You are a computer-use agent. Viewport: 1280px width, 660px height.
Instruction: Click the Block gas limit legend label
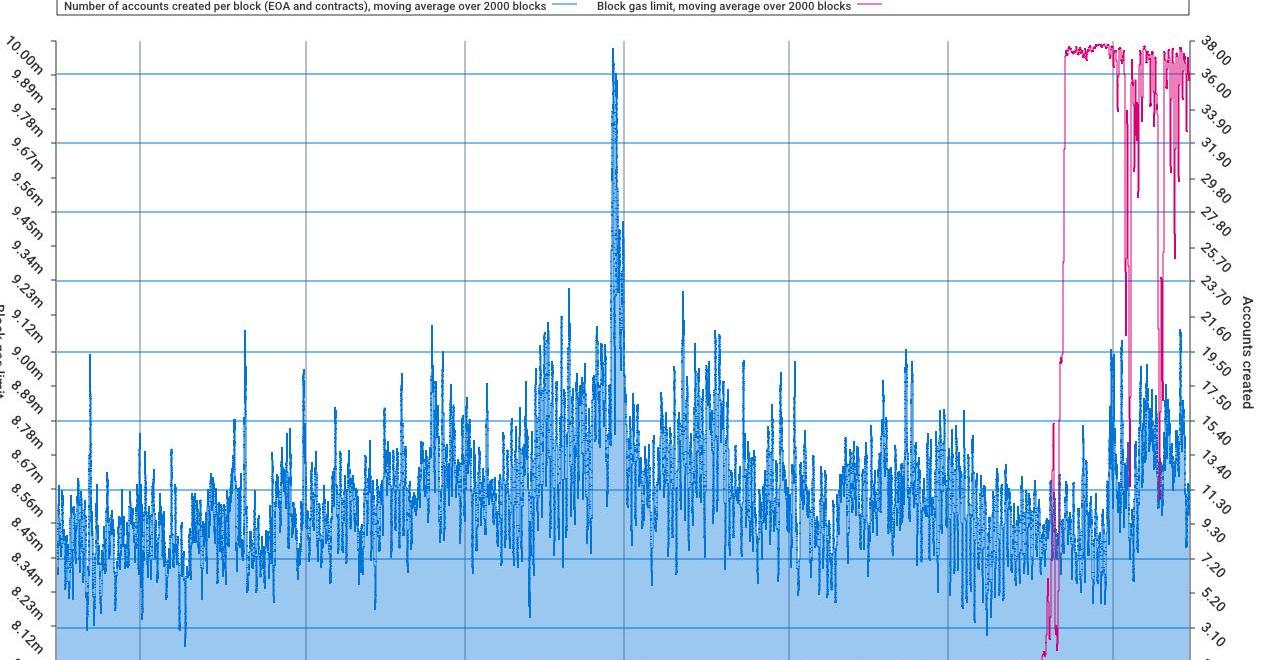pos(723,6)
